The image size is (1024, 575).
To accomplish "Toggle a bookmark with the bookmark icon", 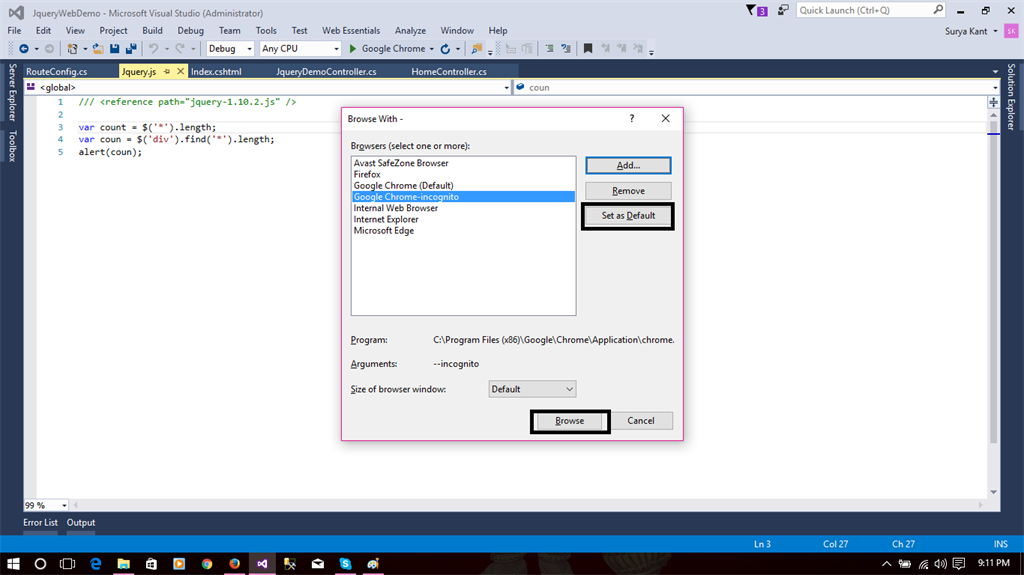I will (588, 48).
